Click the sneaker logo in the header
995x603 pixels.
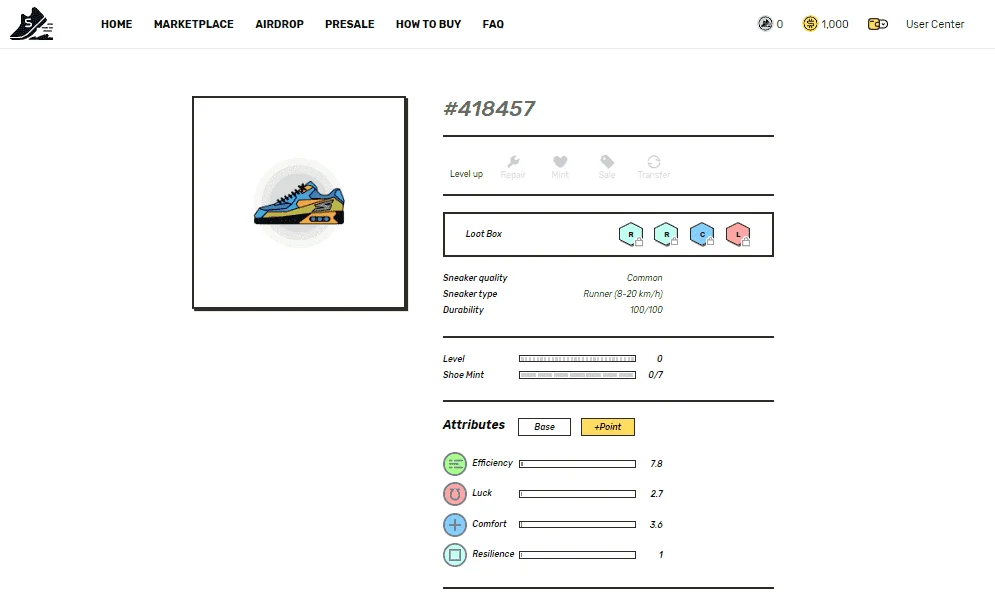coord(32,24)
